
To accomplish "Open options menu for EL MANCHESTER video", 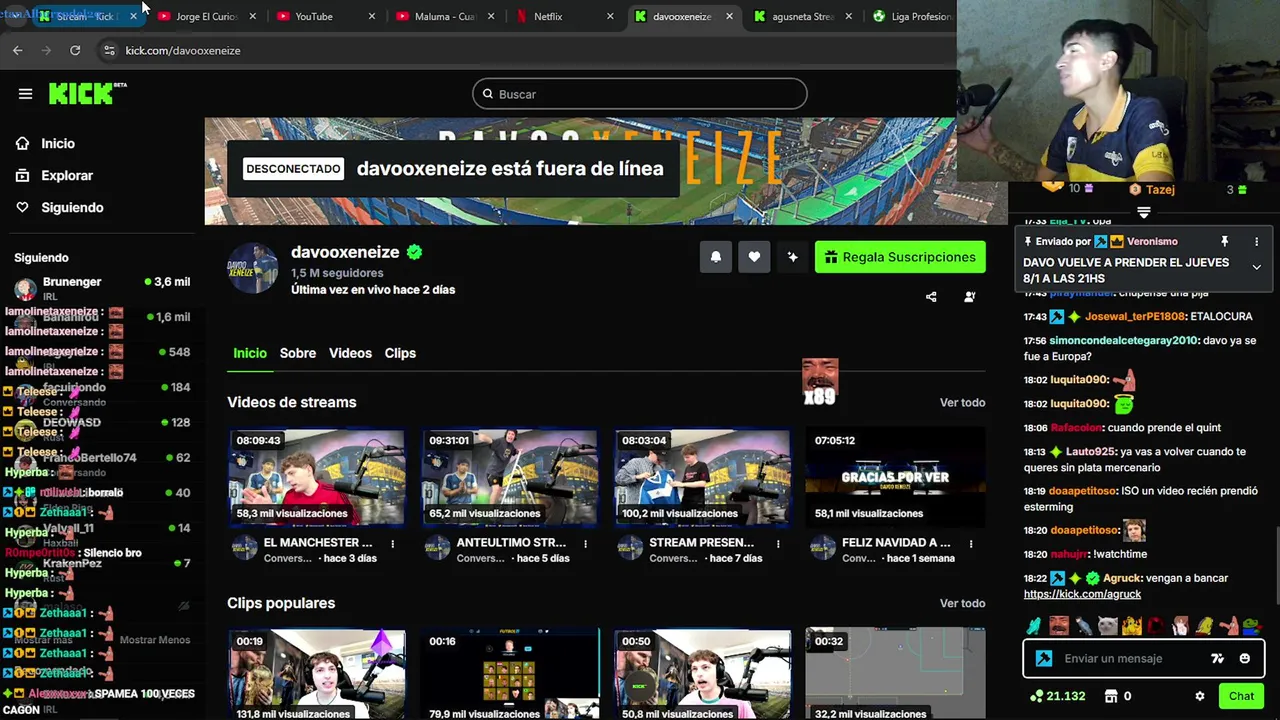I will coord(392,544).
